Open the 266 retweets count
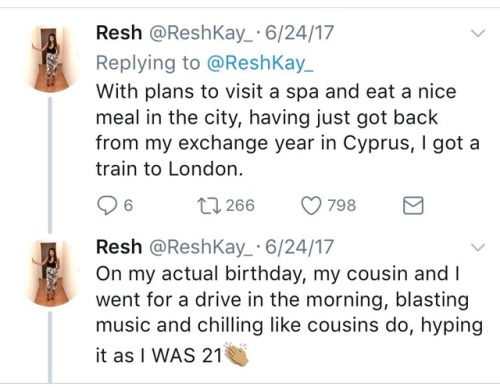500x387 pixels. pyautogui.click(x=240, y=205)
